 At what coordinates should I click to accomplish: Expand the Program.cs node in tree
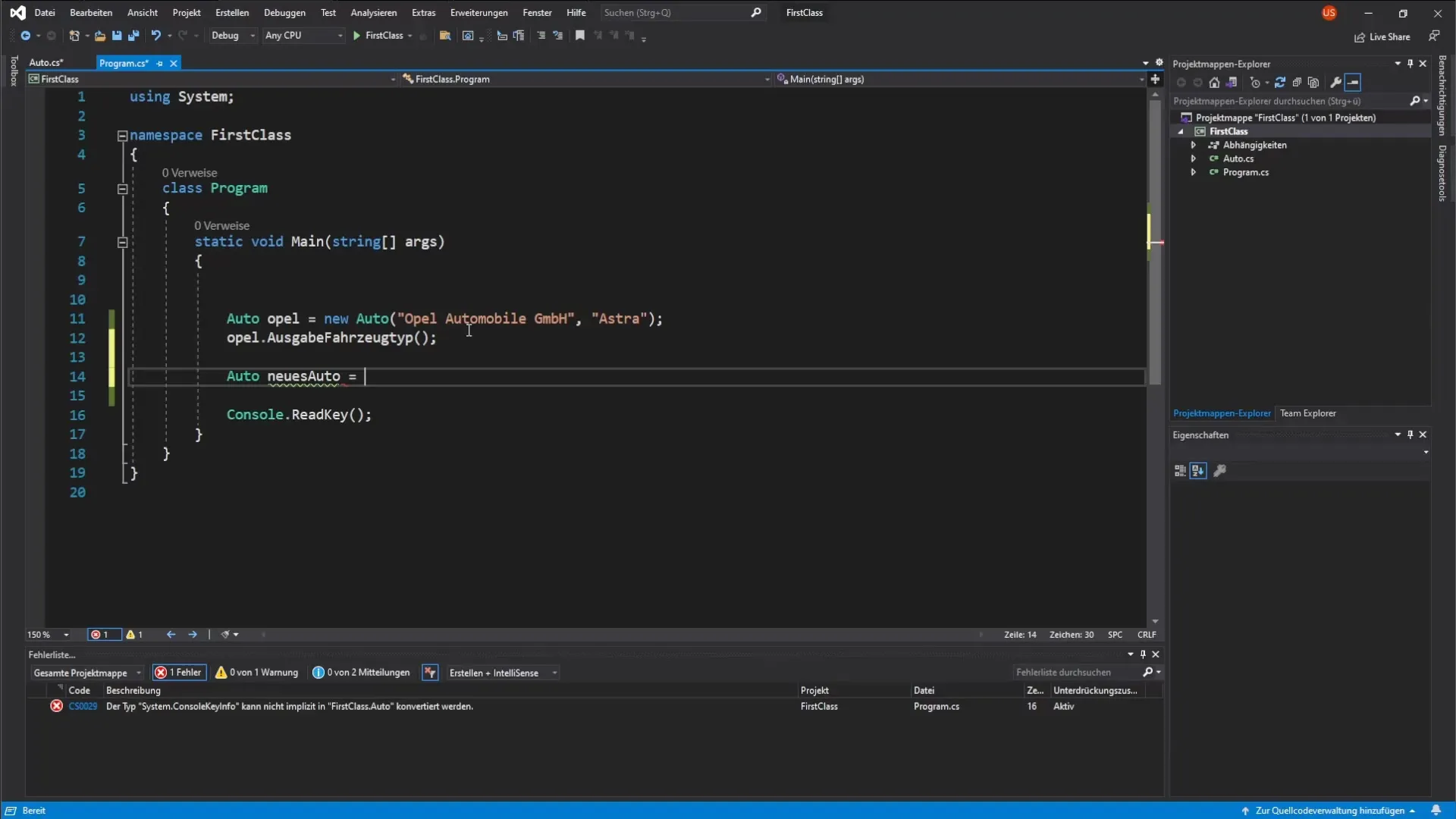tap(1194, 172)
